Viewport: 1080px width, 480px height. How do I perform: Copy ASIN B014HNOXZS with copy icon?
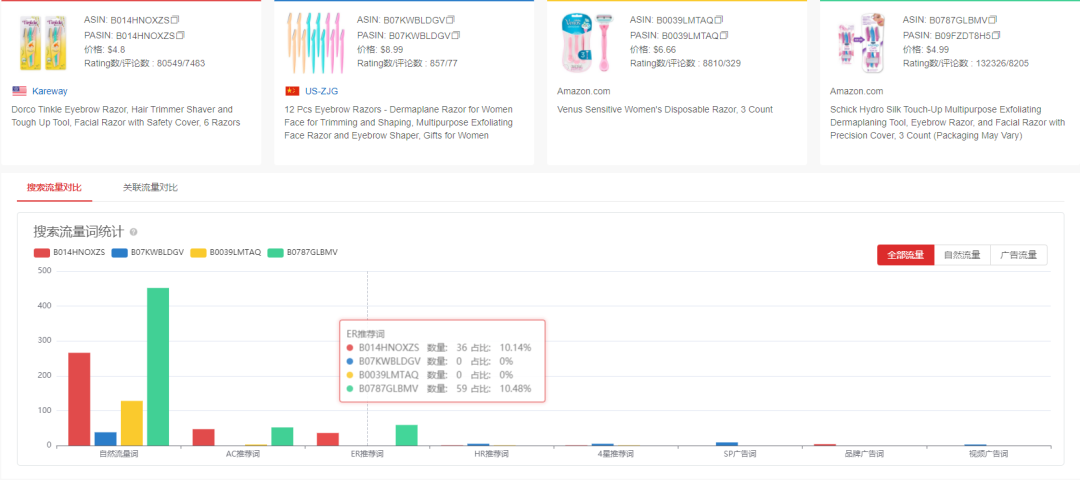click(175, 20)
